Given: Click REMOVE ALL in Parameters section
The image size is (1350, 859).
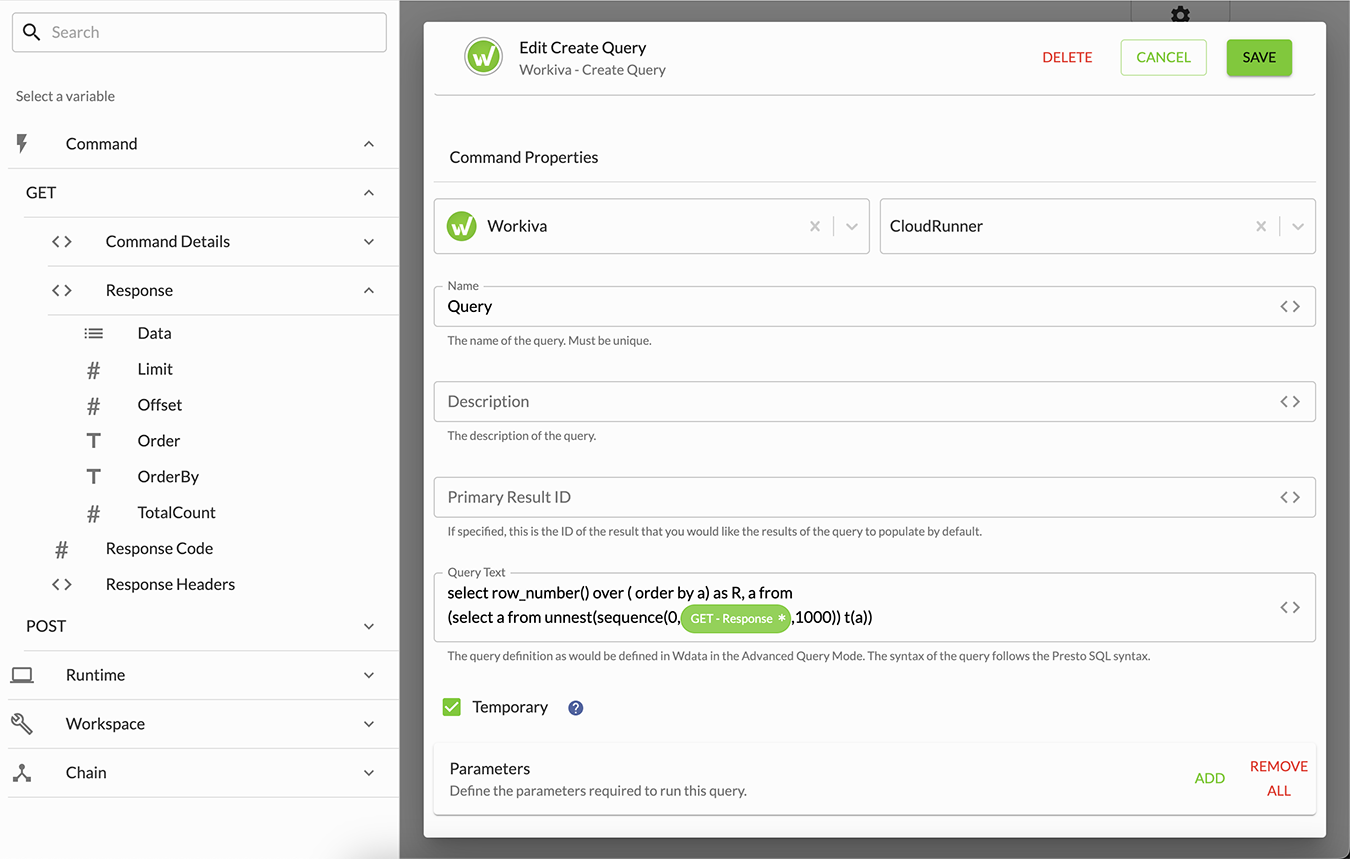Looking at the screenshot, I should click(x=1279, y=779).
